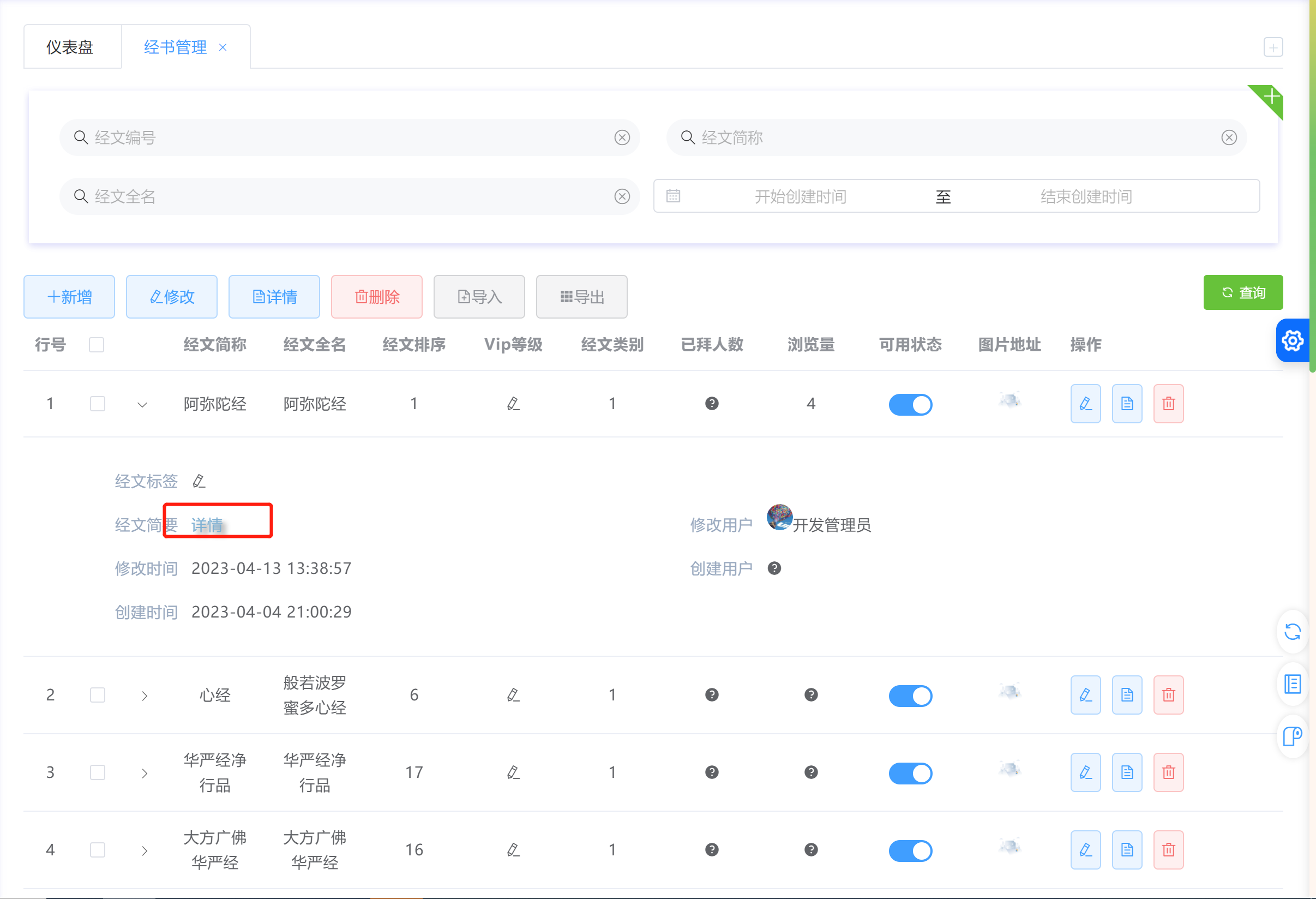1316x899 pixels.
Task: Click the 修改 button
Action: (x=172, y=297)
